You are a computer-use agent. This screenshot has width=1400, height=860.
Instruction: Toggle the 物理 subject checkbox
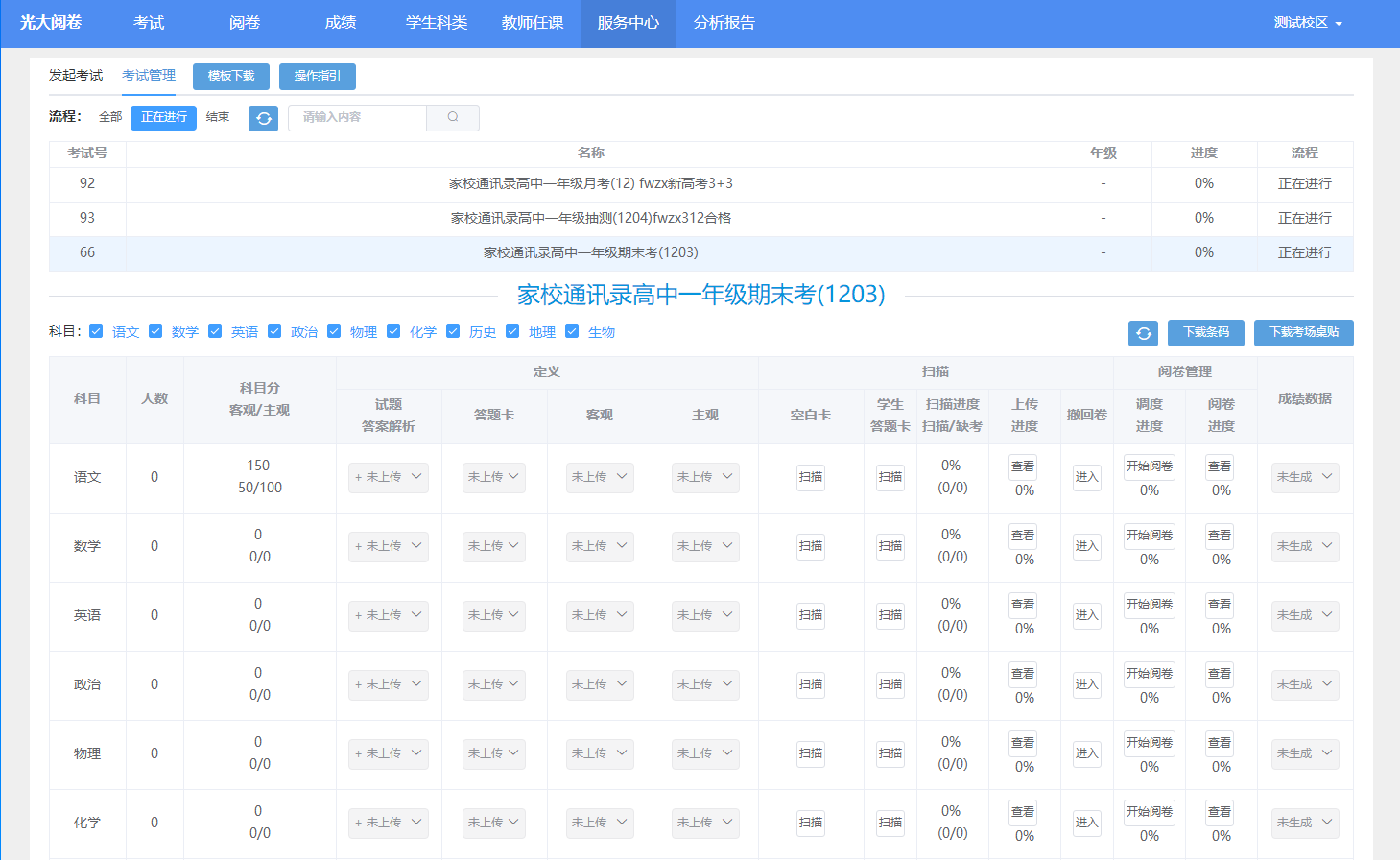pos(334,331)
